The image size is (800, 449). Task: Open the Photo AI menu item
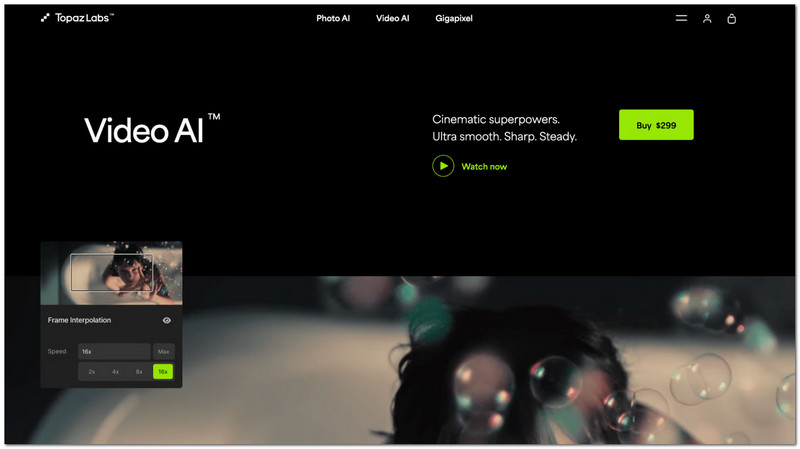(333, 18)
